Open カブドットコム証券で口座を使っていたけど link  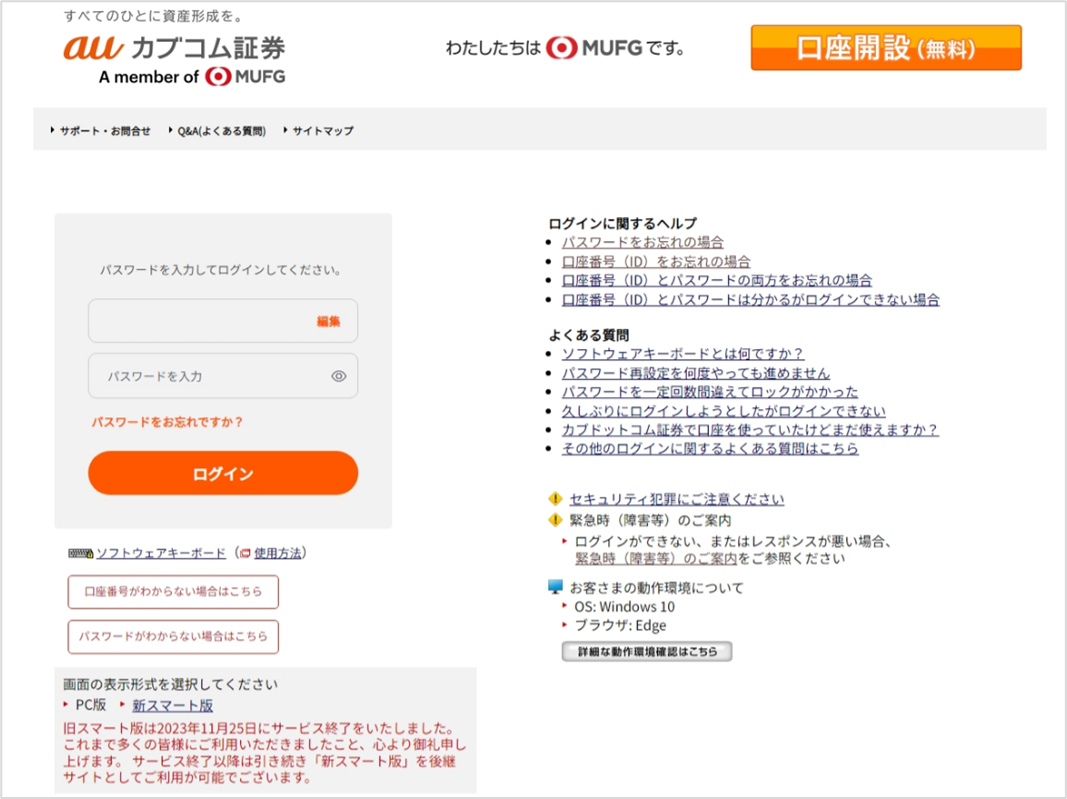click(x=750, y=430)
